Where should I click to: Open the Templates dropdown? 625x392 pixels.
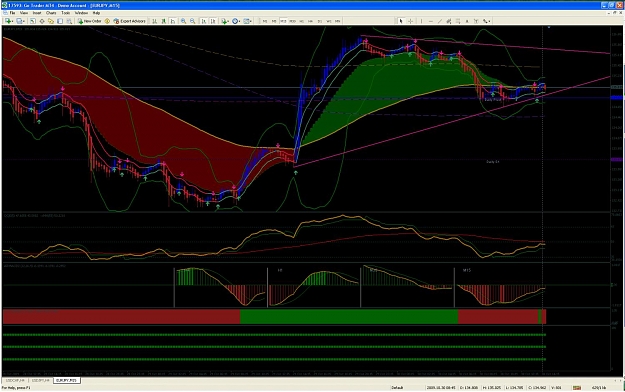point(248,21)
